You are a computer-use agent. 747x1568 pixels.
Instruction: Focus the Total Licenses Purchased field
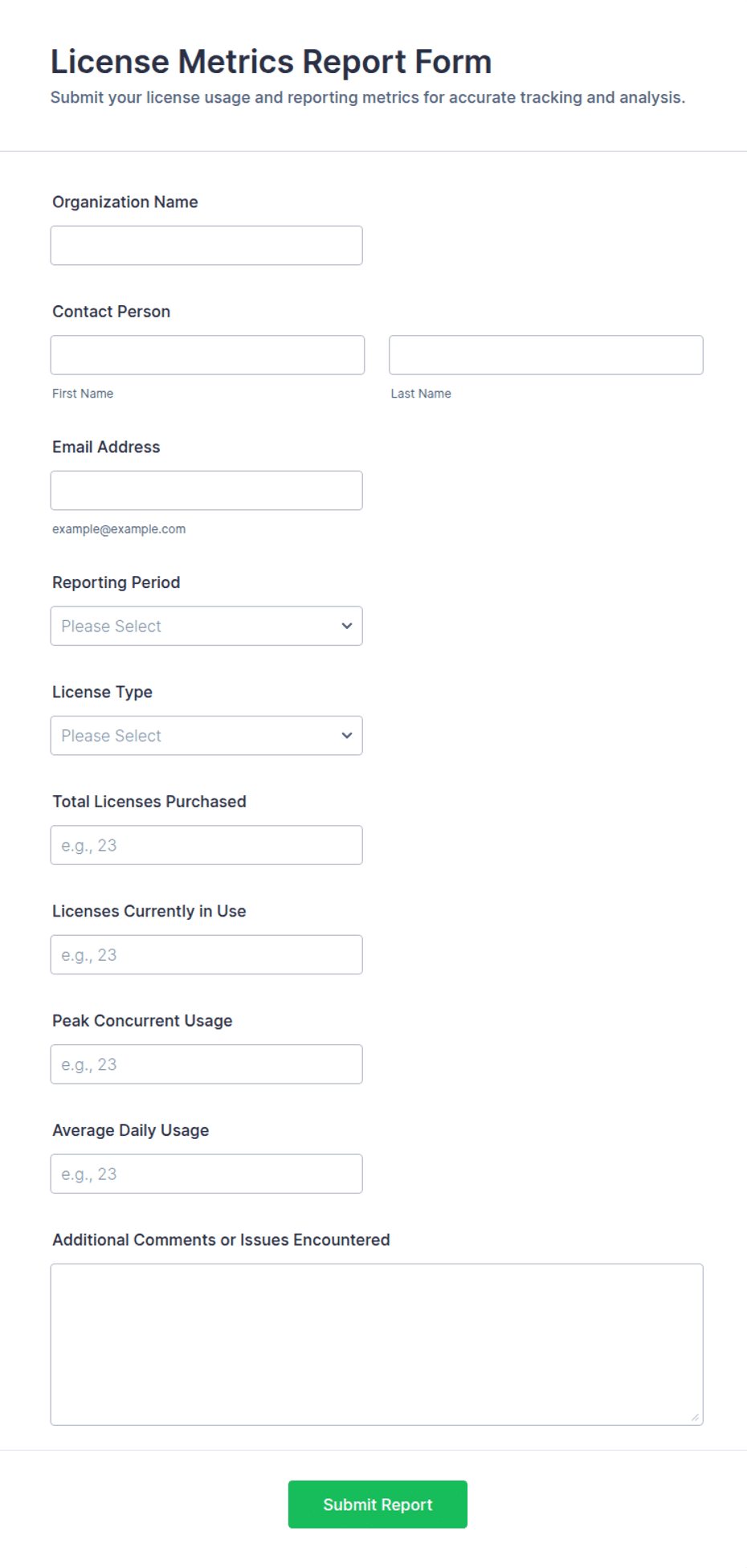[206, 845]
